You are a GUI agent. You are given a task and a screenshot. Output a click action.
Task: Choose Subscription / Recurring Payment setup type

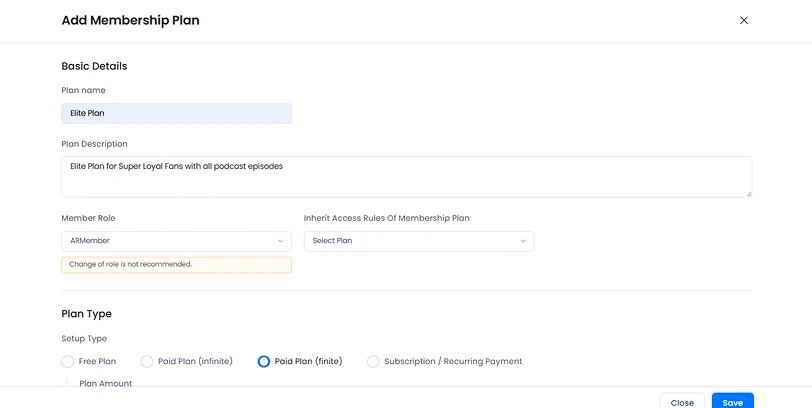[373, 361]
